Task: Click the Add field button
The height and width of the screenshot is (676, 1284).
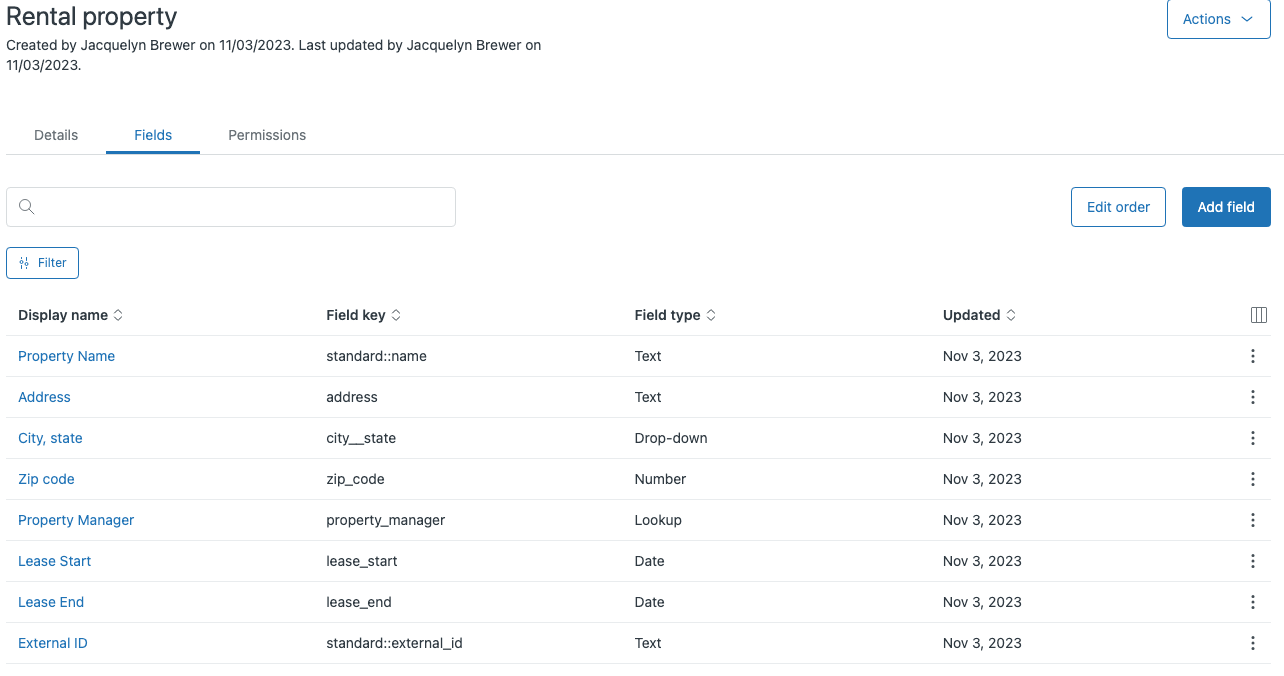Action: (1226, 206)
